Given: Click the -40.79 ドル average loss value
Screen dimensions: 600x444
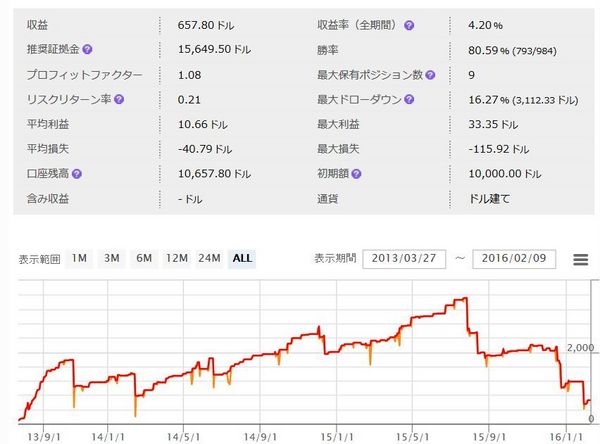Looking at the screenshot, I should tap(205, 149).
